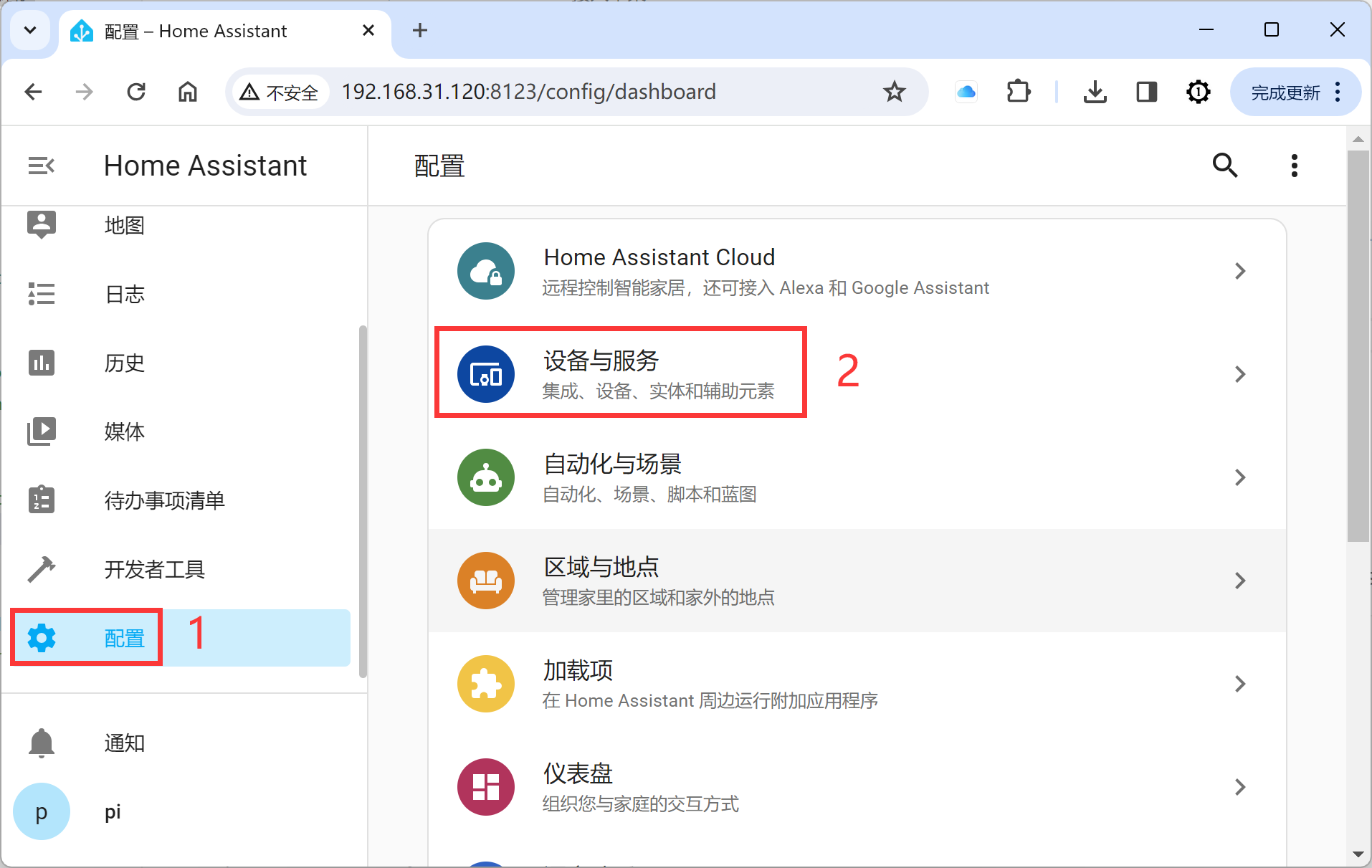The height and width of the screenshot is (868, 1372).
Task: Navigate back in the browser
Action: (x=33, y=92)
